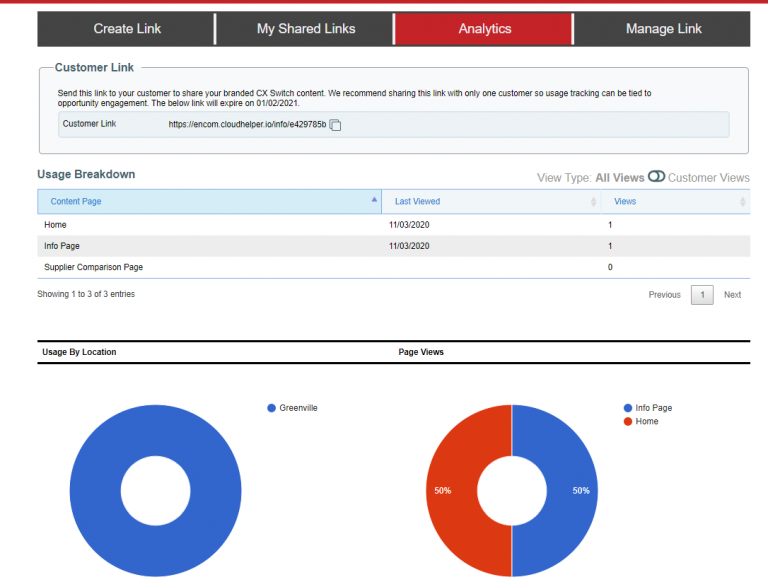768x582 pixels.
Task: Click Home row views value 1
Action: coord(610,225)
